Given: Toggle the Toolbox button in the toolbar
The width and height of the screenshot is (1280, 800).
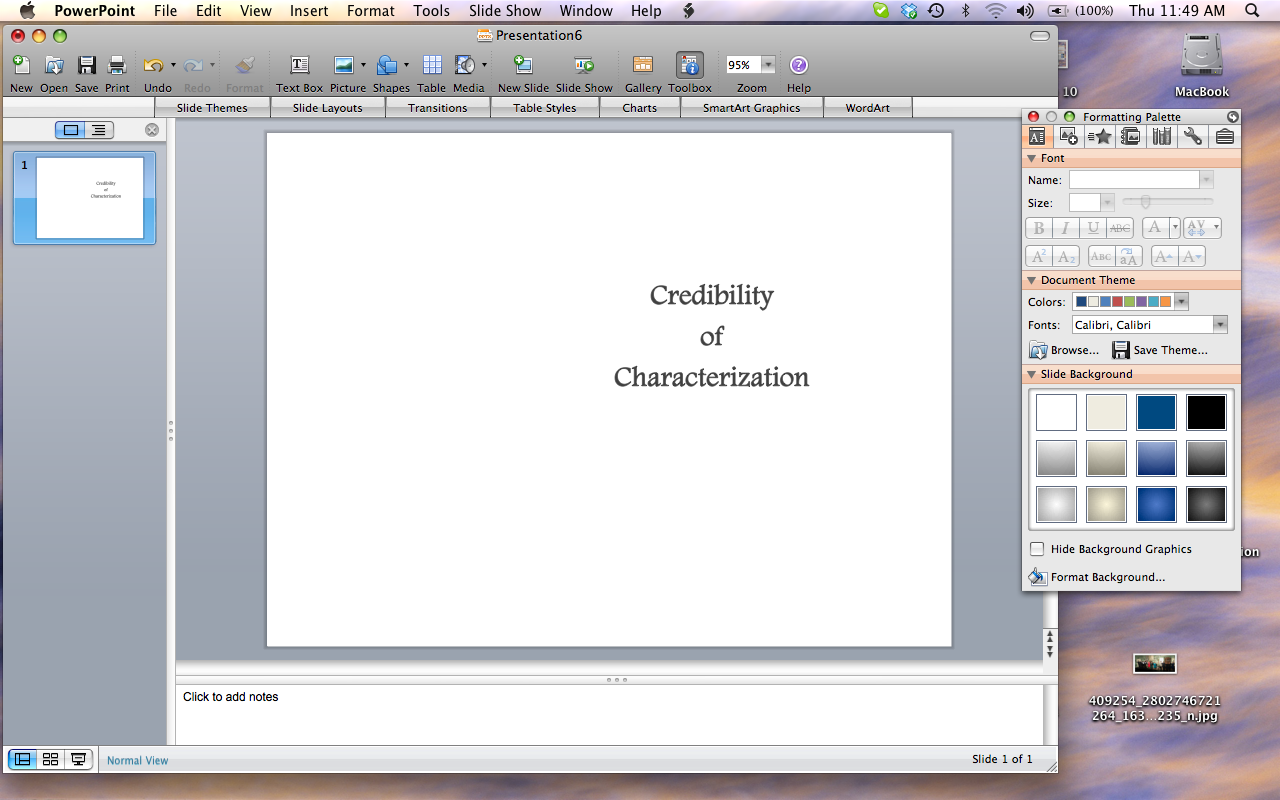Looking at the screenshot, I should point(690,65).
